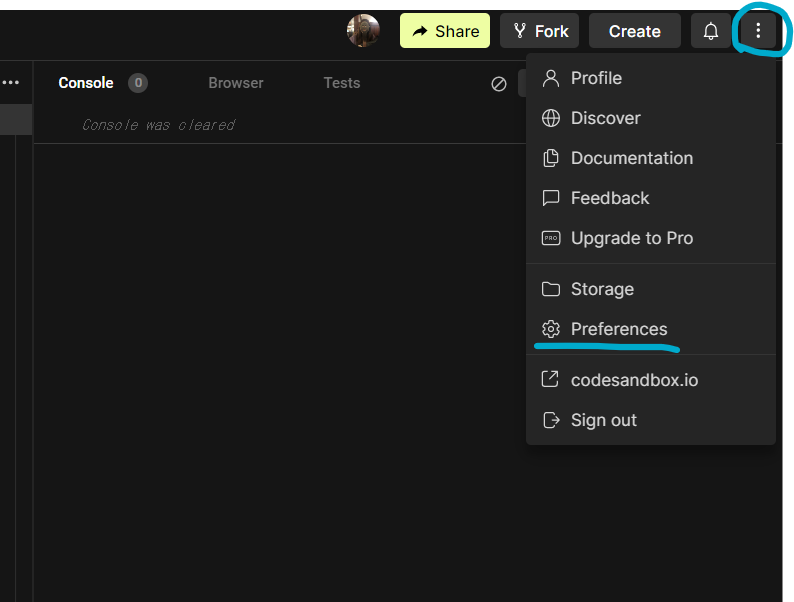Select Upgrade to Pro
Screen dimensions: 794x602
pyautogui.click(x=631, y=238)
